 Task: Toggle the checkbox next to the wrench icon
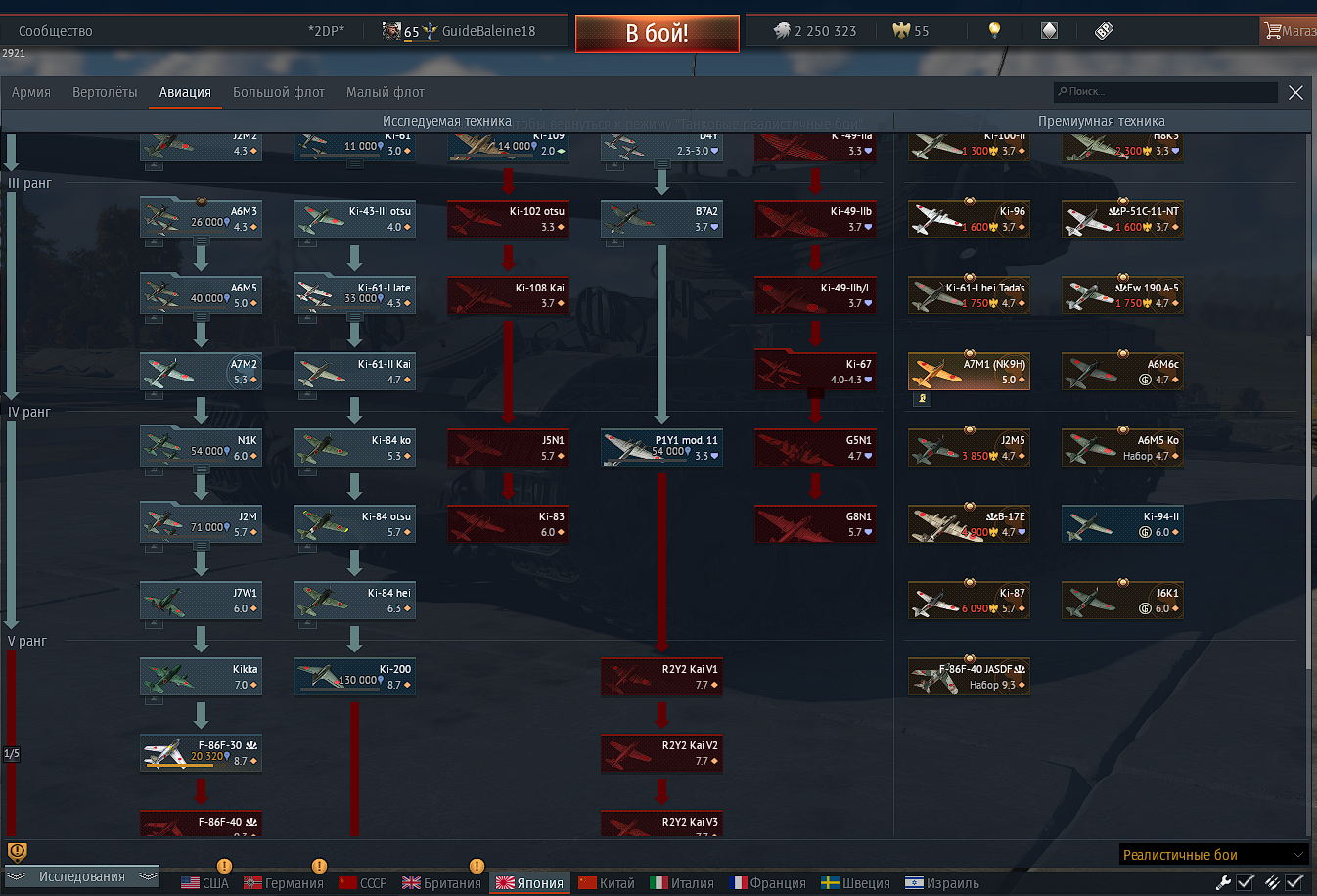coord(1246,882)
